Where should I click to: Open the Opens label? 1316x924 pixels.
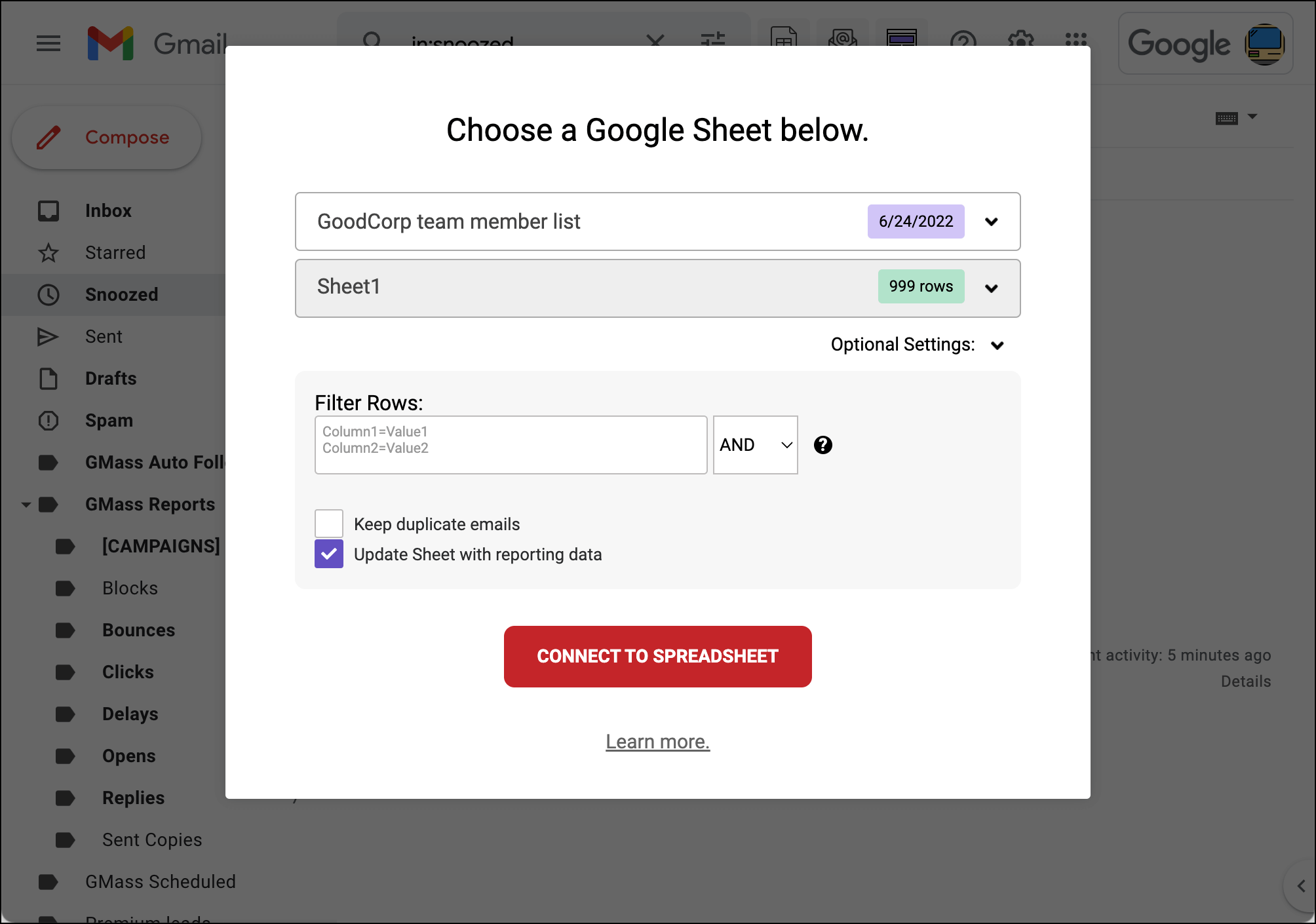coord(129,756)
